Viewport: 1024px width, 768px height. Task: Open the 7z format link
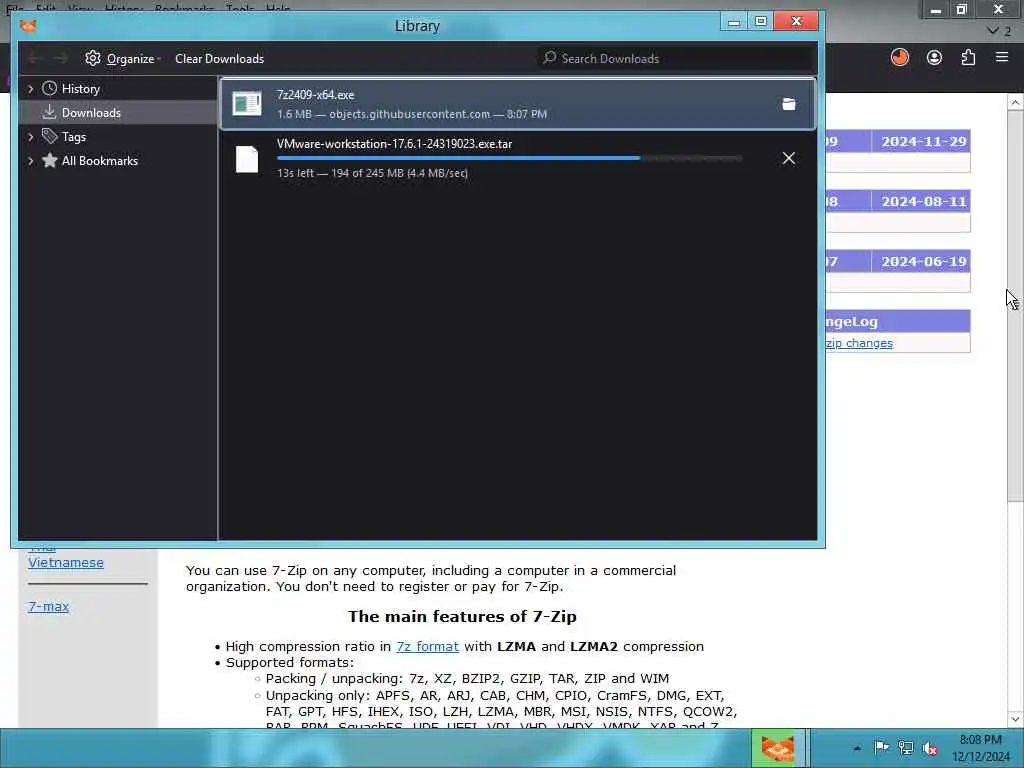coord(428,647)
